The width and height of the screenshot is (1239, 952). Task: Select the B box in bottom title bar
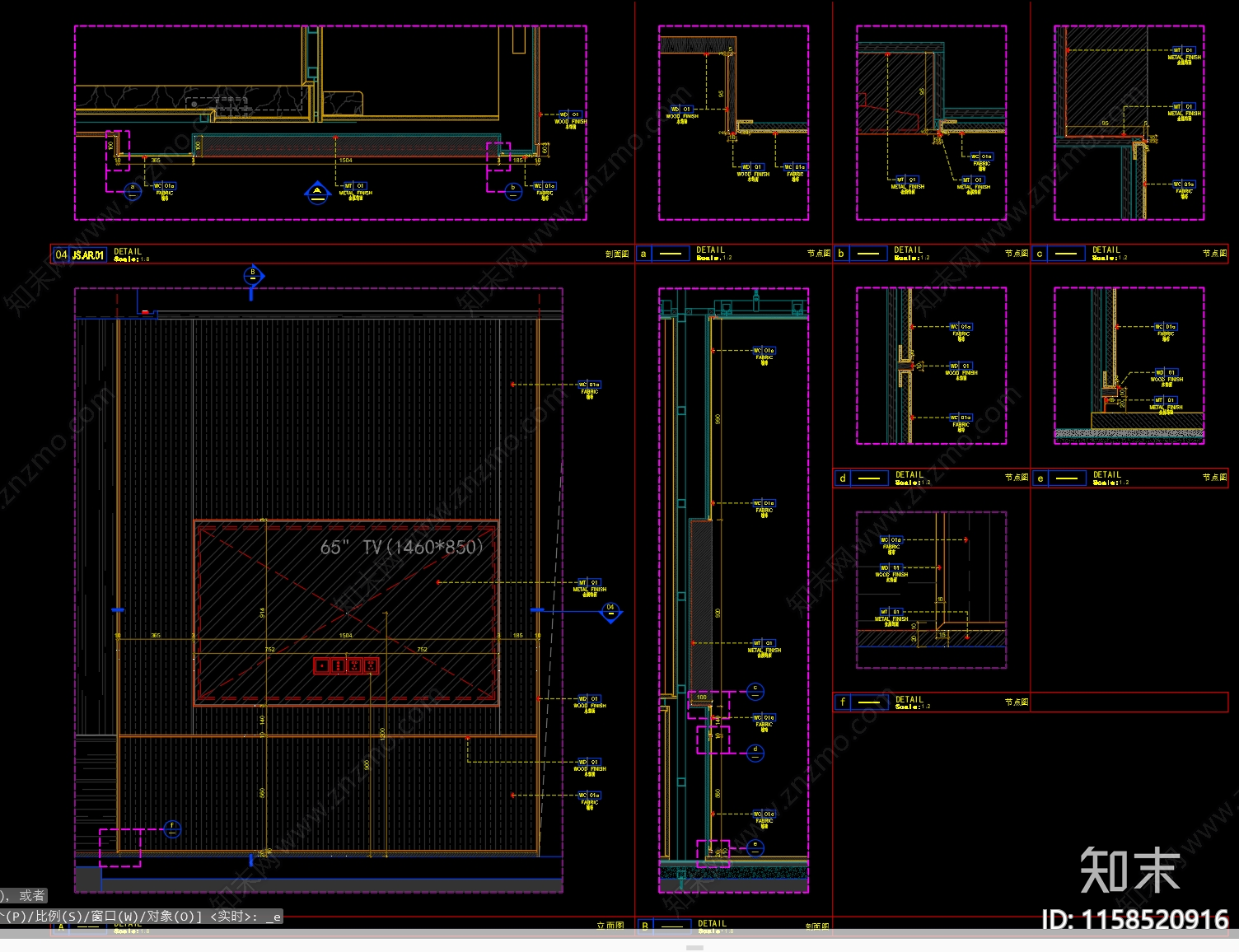645,926
